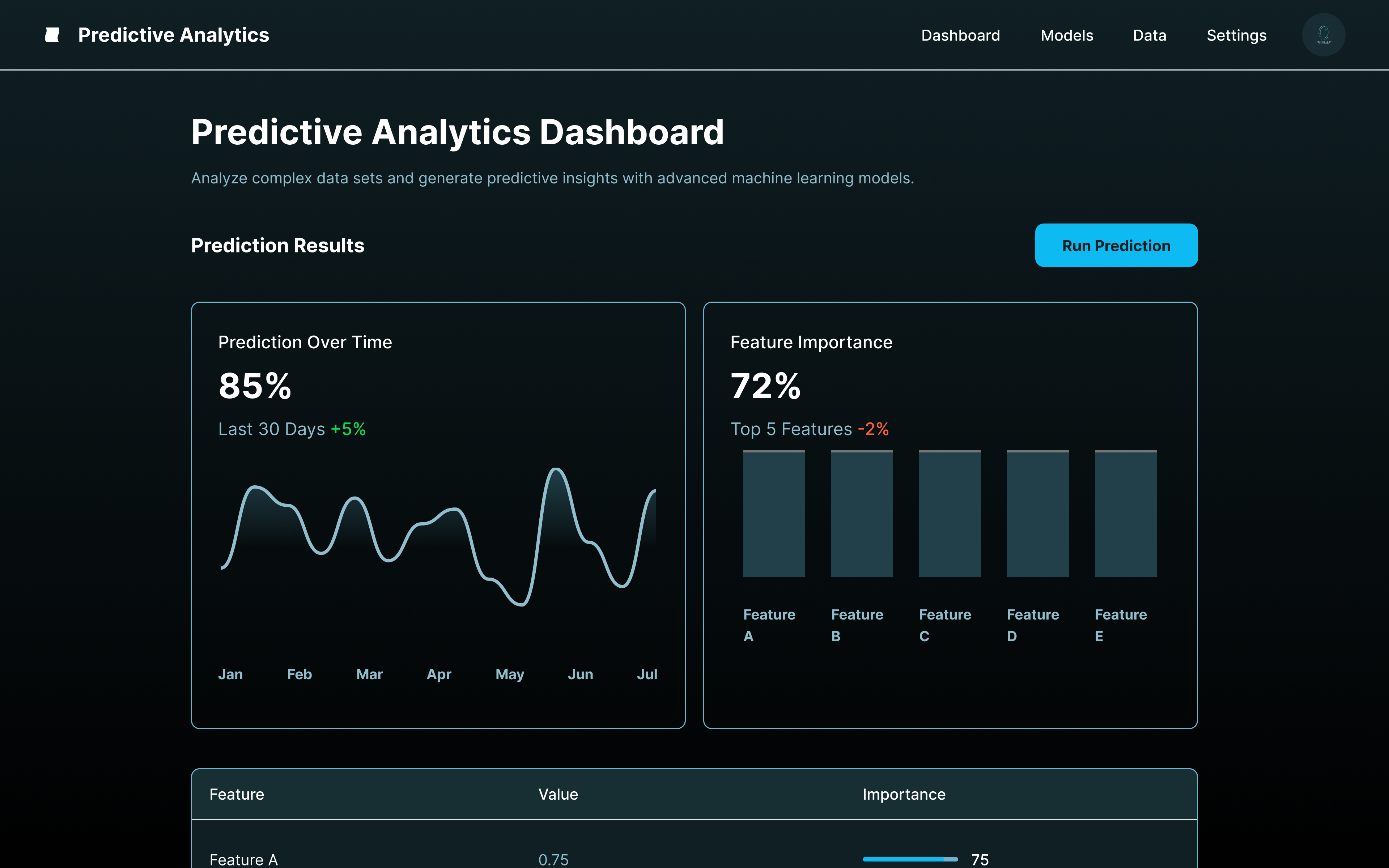Click the Importance column header
Viewport: 1389px width, 868px height.
(904, 794)
